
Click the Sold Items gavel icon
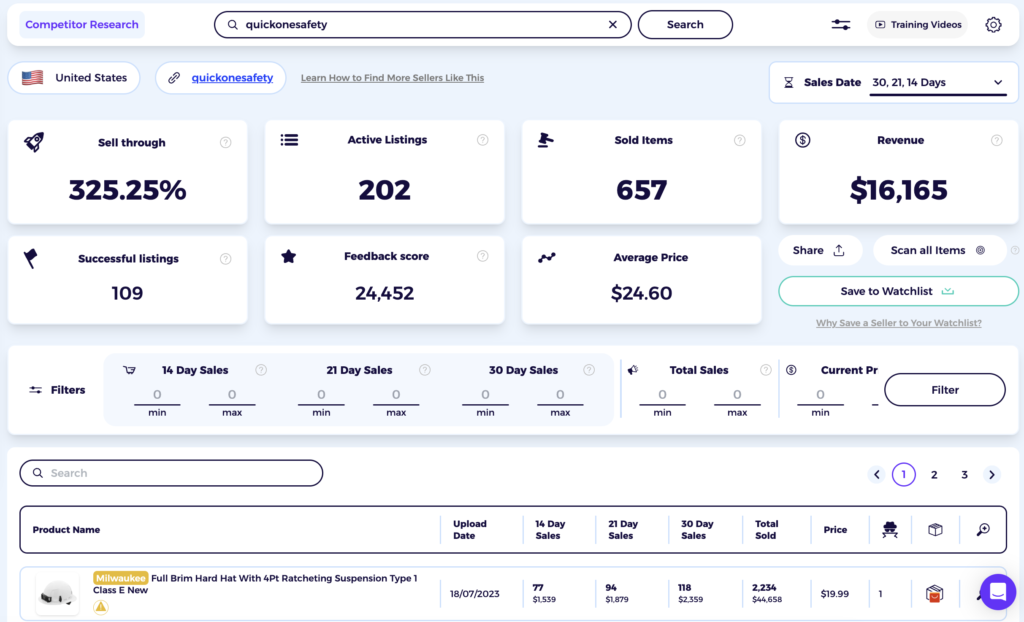click(x=545, y=140)
